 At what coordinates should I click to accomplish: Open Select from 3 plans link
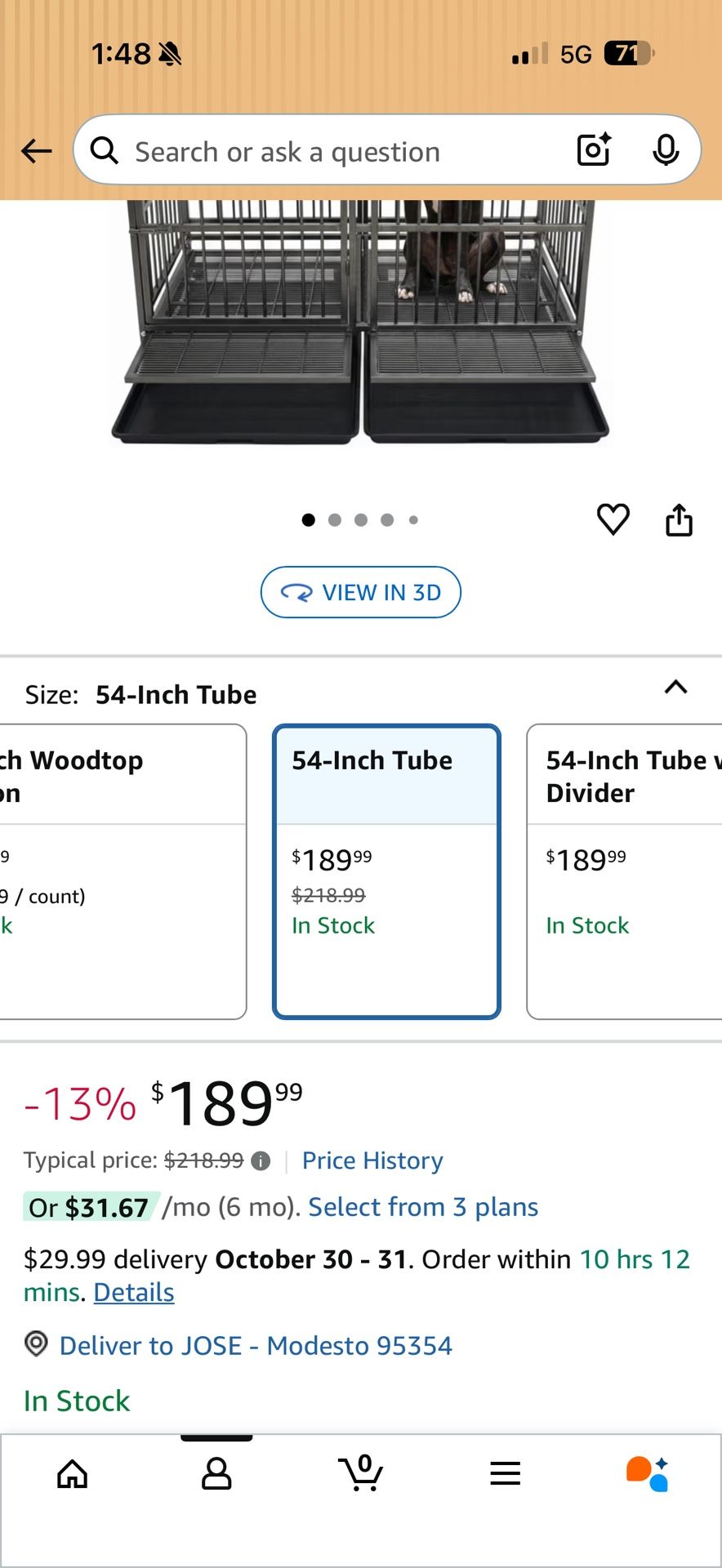(x=423, y=1207)
